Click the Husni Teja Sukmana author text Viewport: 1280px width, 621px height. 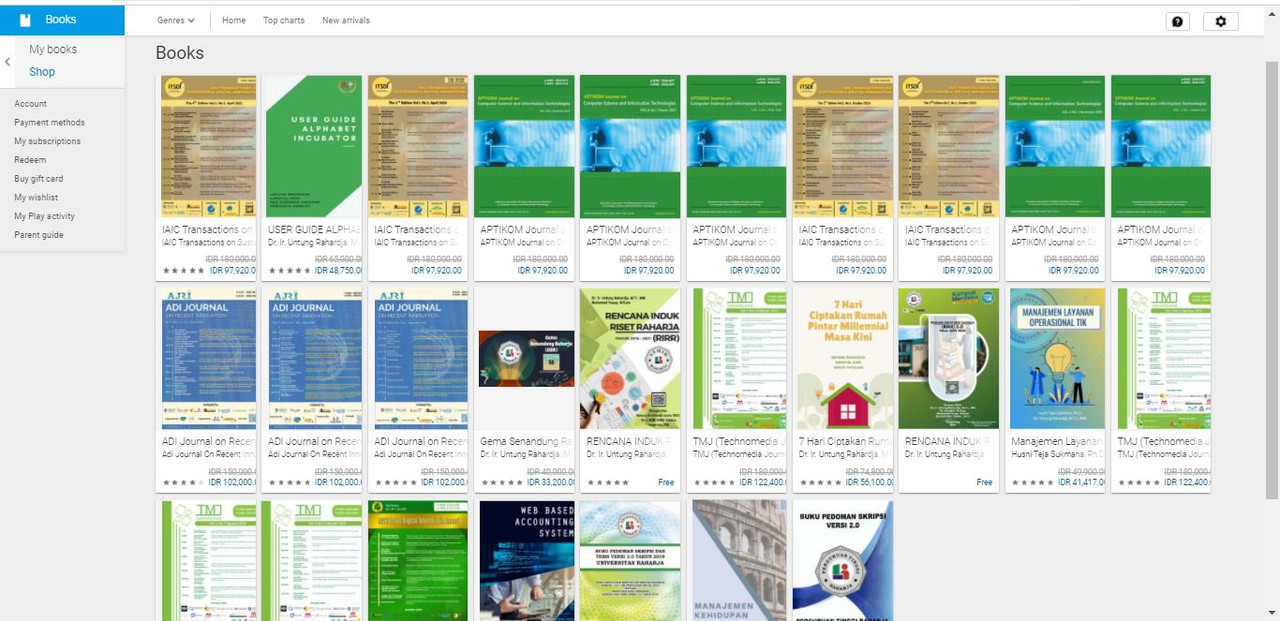1055,454
